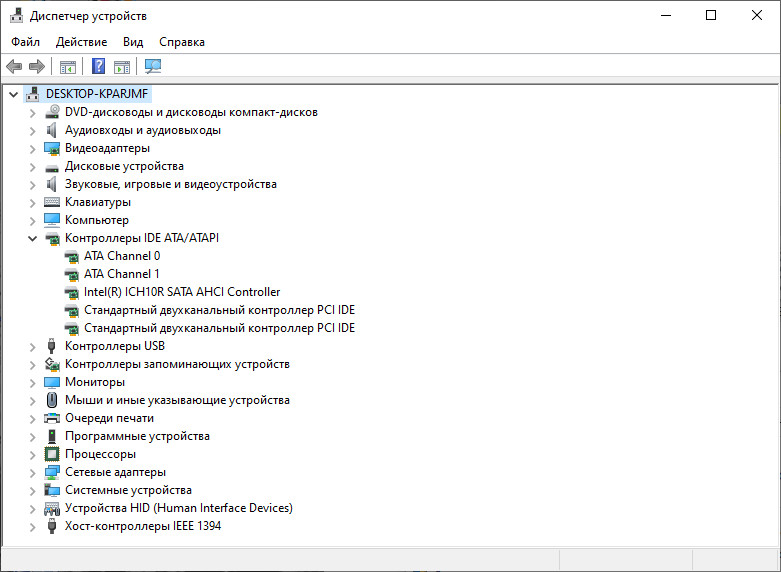Minimize the Диспетчер устройств window
Image resolution: width=781 pixels, height=572 pixels.
click(666, 15)
